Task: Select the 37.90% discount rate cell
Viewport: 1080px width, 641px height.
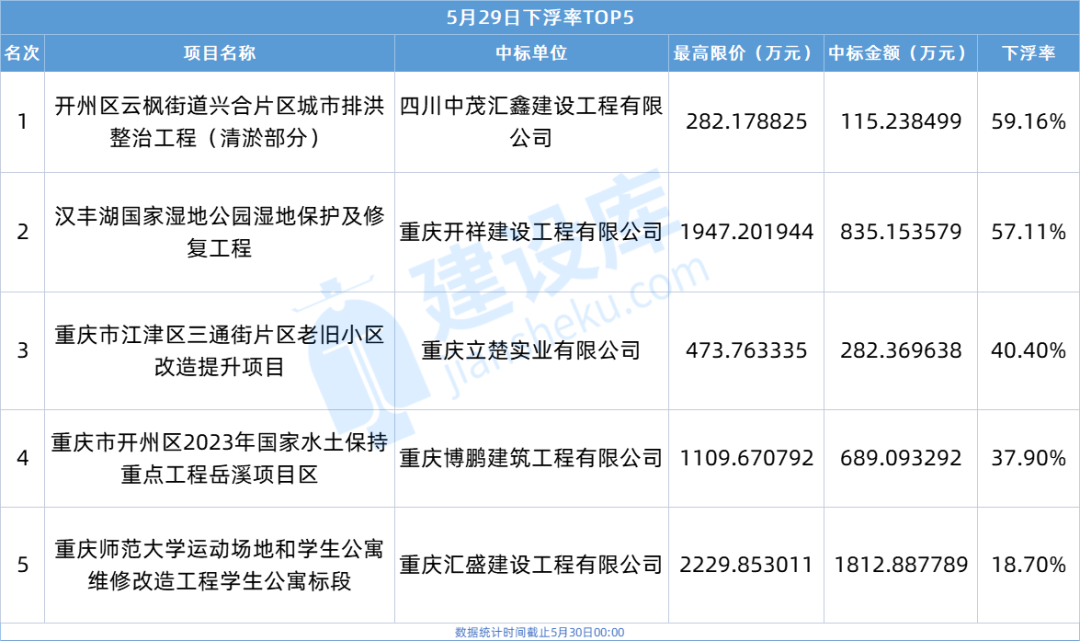Action: [1028, 458]
